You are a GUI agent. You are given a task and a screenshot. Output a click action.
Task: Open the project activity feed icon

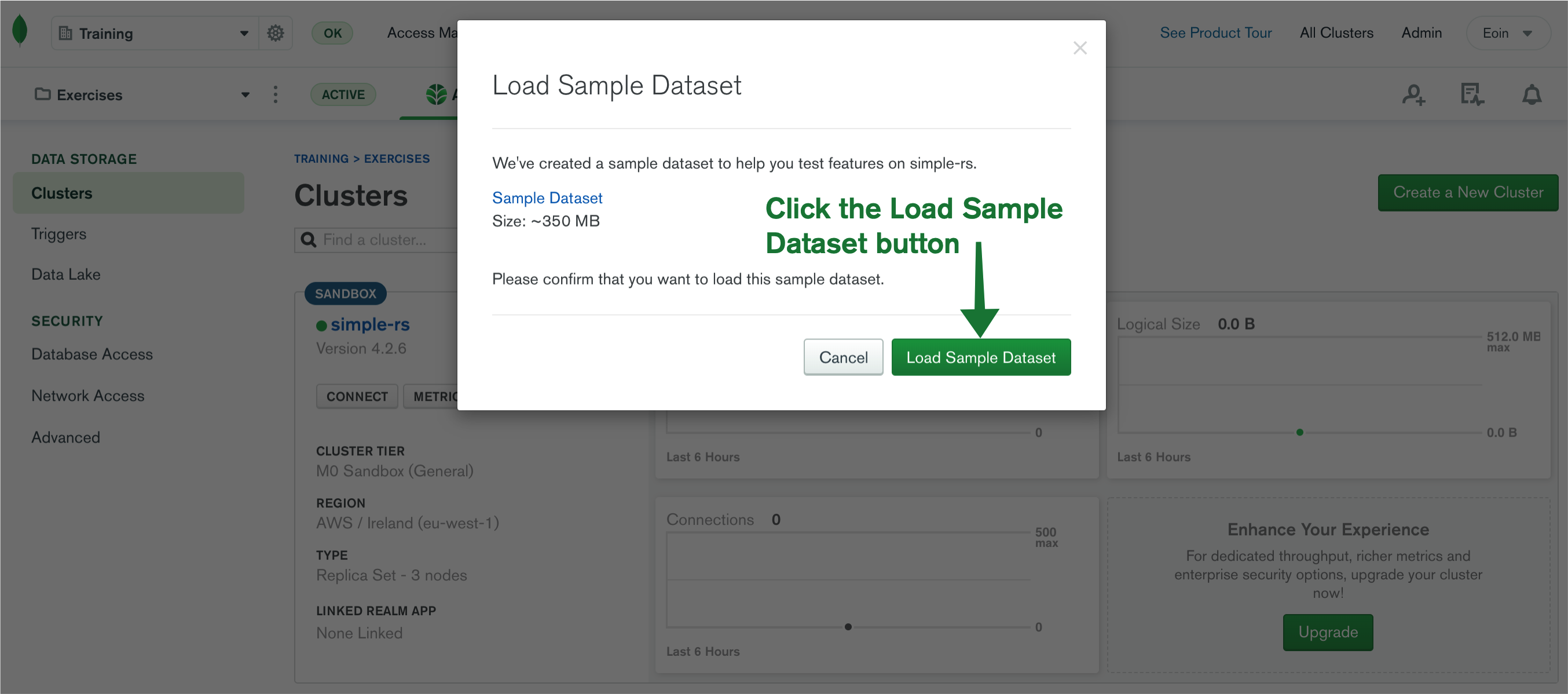1472,94
